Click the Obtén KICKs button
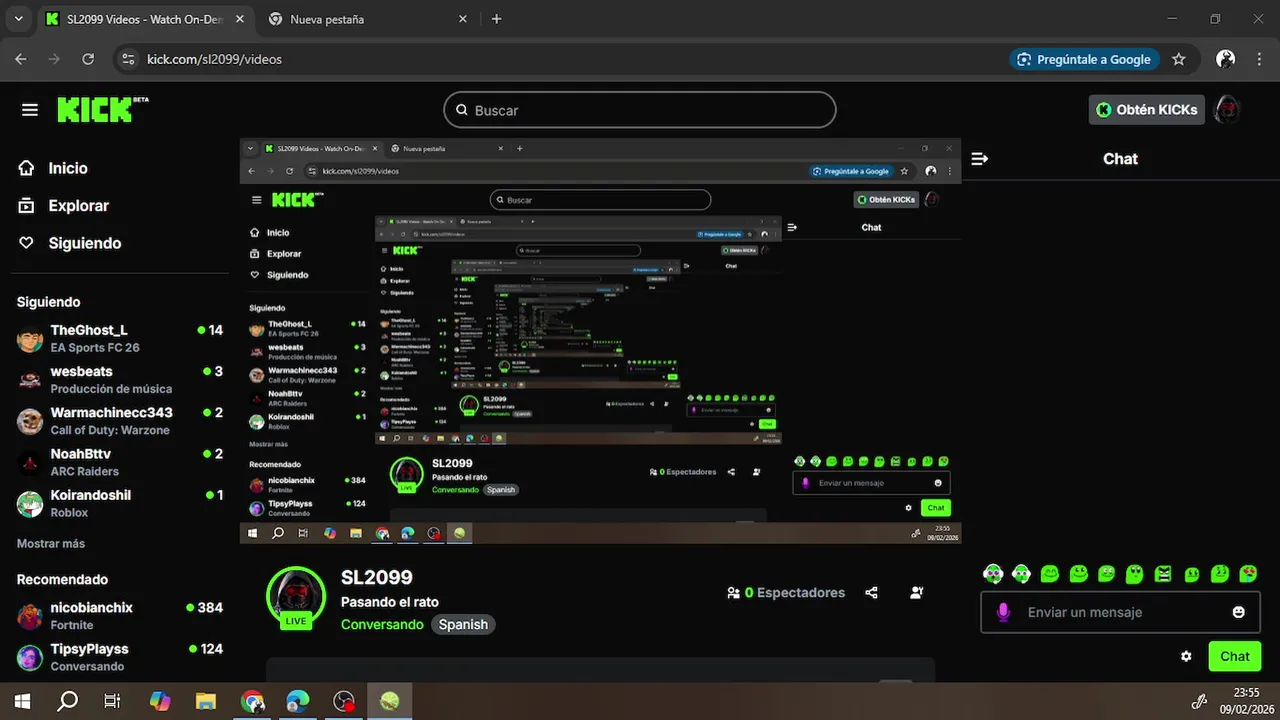 tap(1146, 110)
